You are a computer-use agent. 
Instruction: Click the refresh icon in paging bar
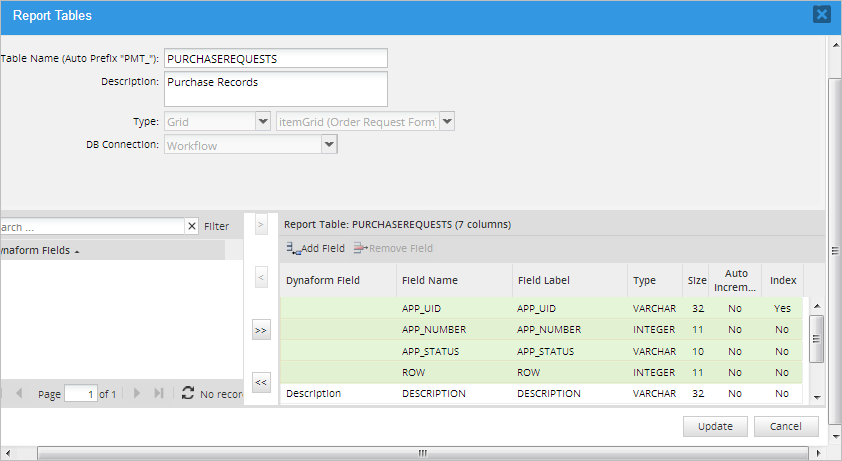187,394
